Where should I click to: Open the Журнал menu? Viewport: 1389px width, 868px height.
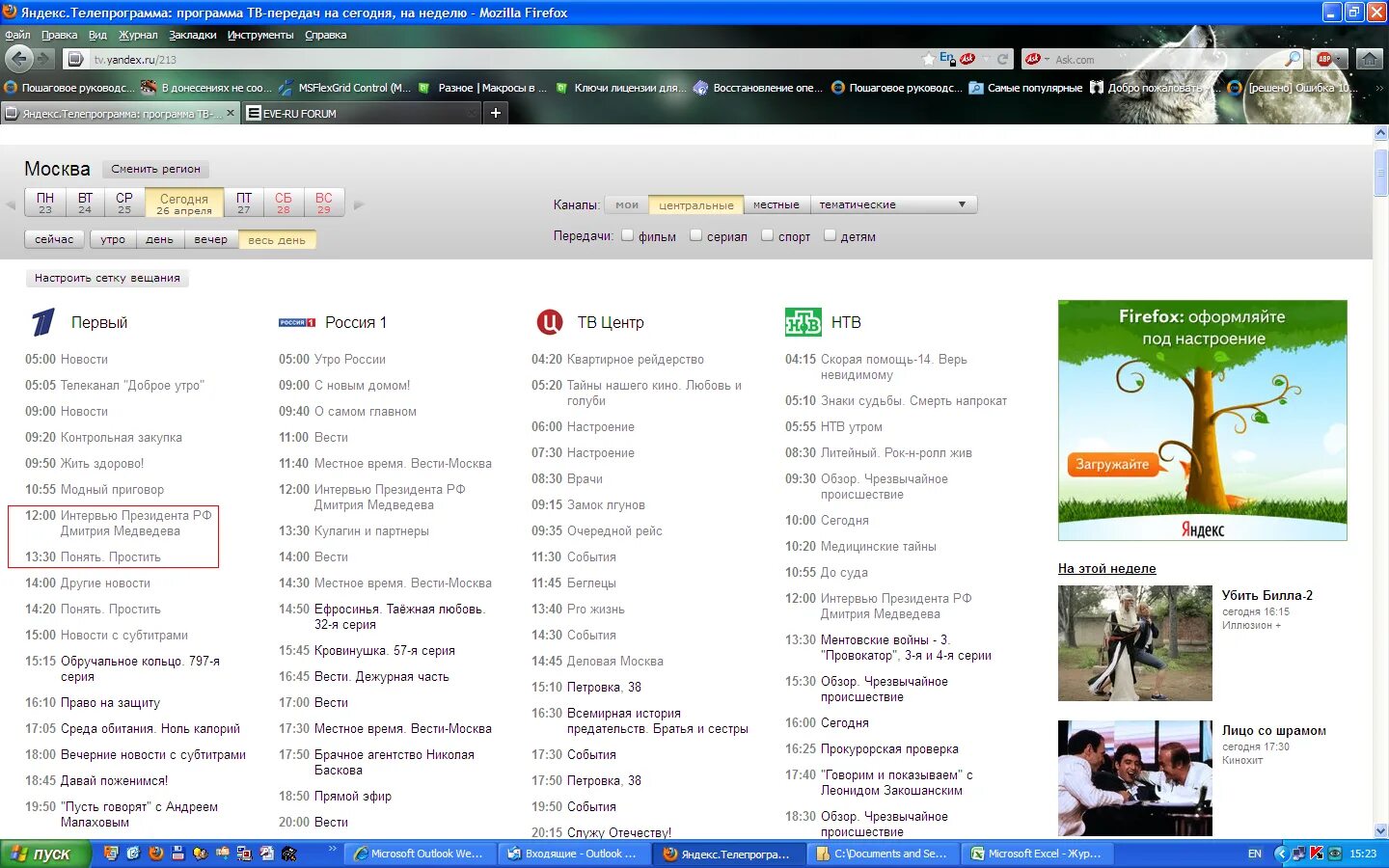point(138,35)
